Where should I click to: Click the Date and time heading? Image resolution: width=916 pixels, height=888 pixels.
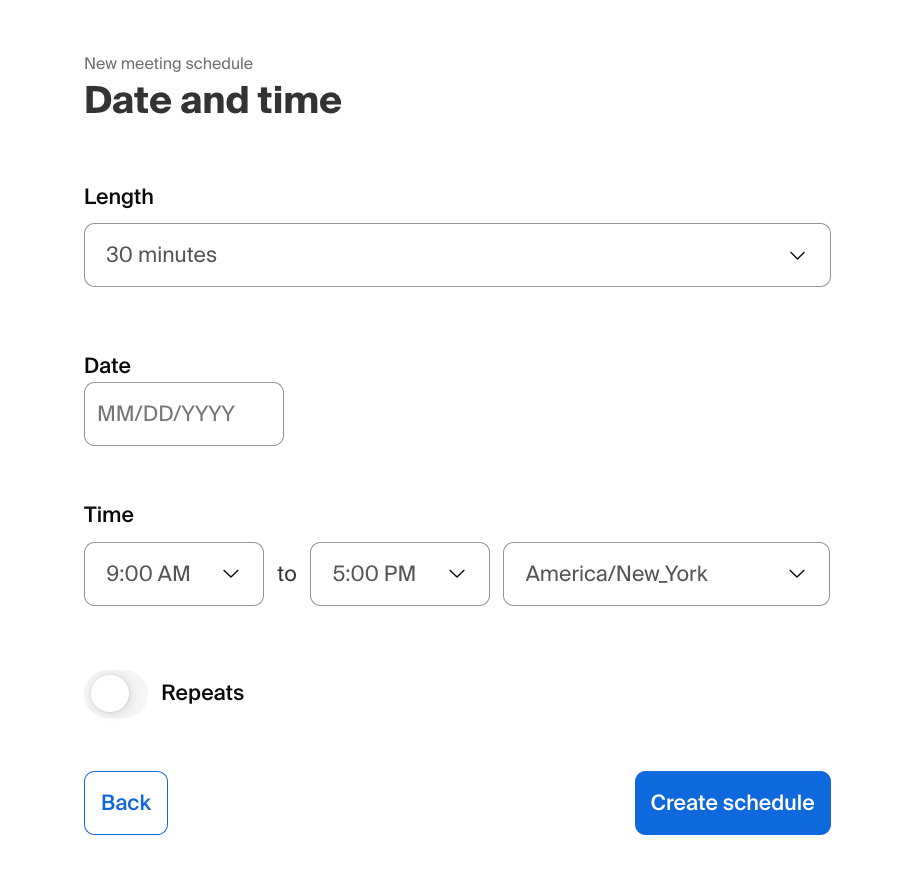213,100
